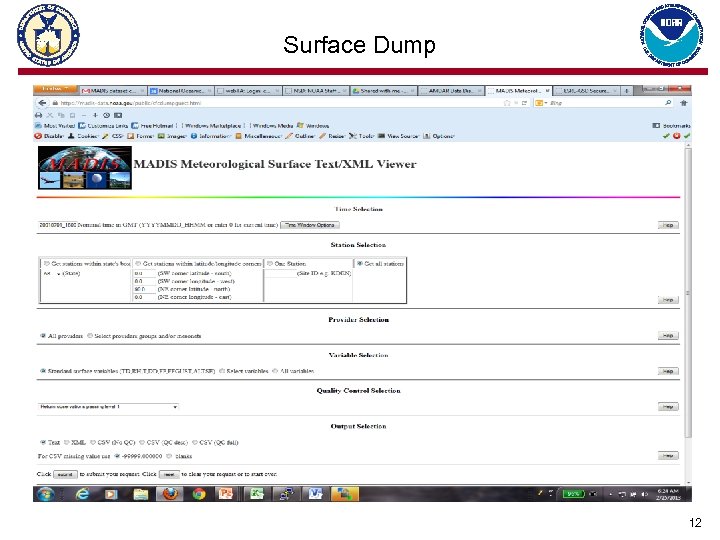Select XML output radio button
The width and height of the screenshot is (720, 540).
pyautogui.click(x=67, y=443)
